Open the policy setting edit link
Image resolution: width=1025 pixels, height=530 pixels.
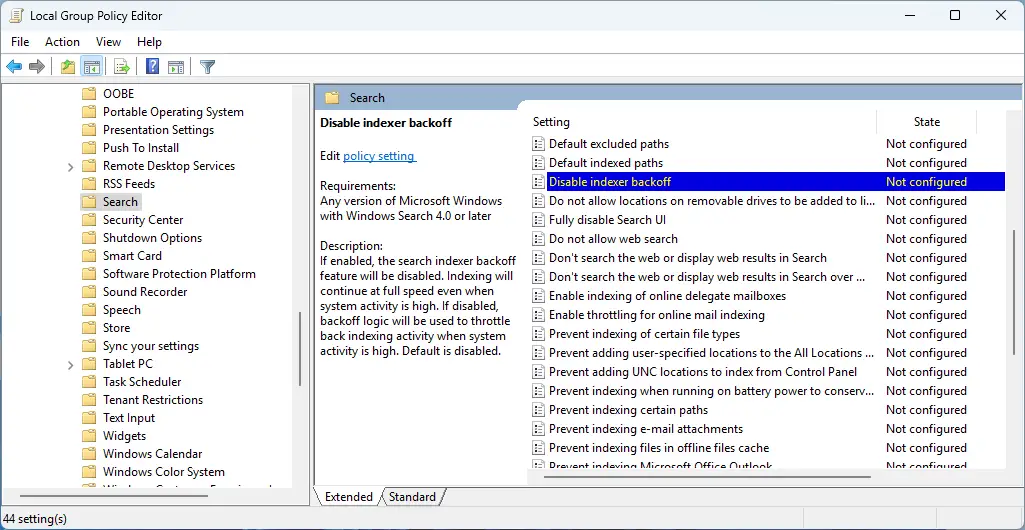pyautogui.click(x=379, y=156)
